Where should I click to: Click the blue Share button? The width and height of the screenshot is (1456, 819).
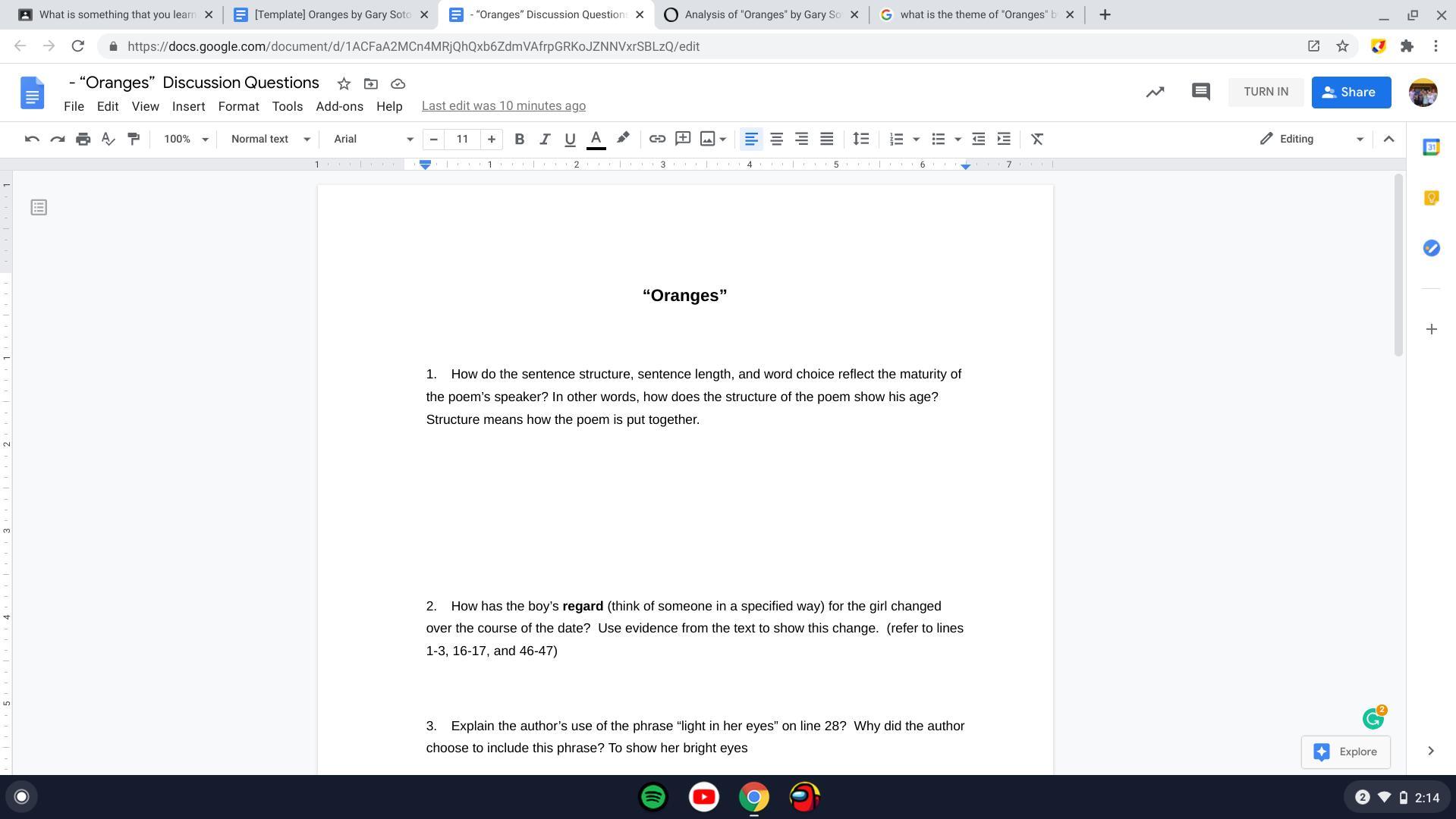tap(1351, 92)
